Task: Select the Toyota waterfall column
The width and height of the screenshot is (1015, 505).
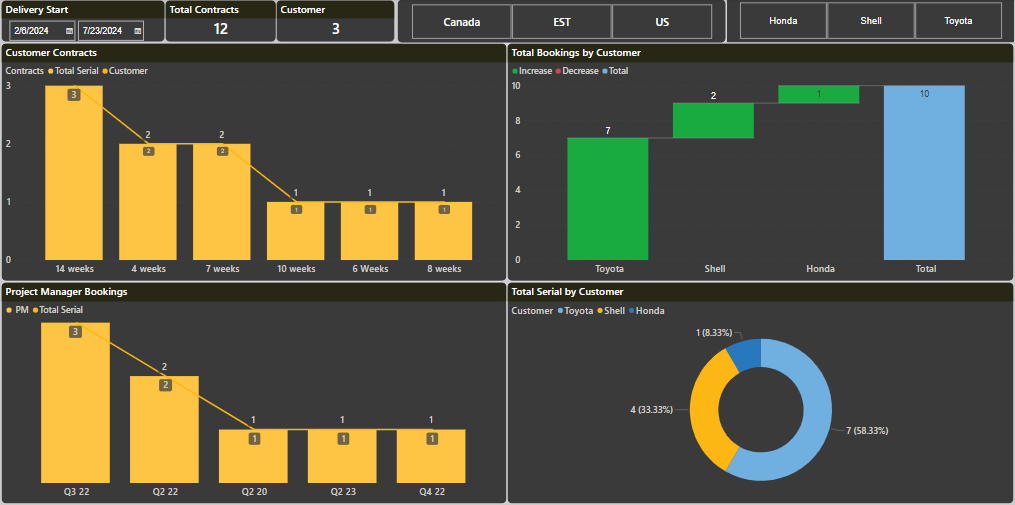Action: point(608,199)
